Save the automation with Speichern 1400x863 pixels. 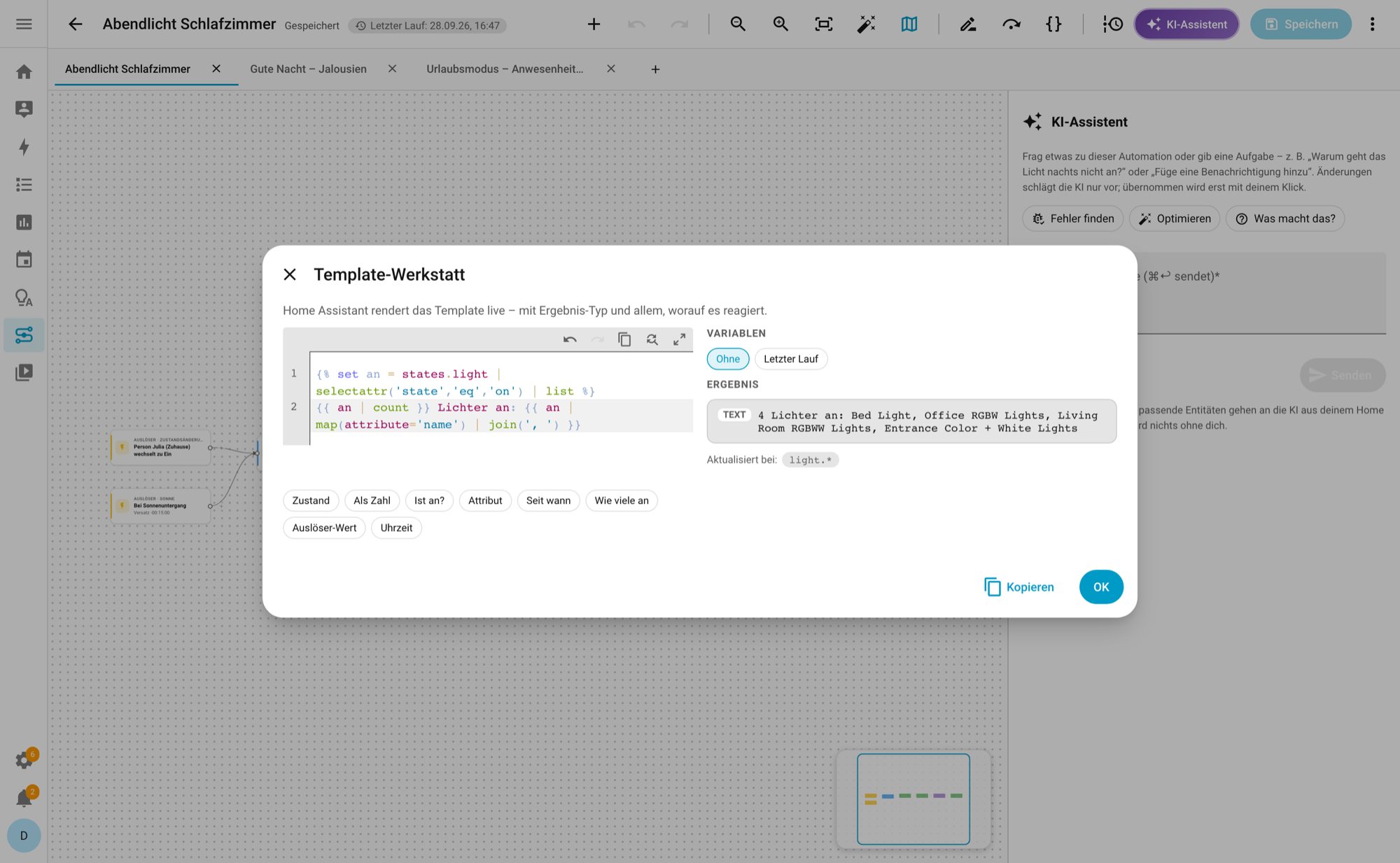(x=1301, y=24)
